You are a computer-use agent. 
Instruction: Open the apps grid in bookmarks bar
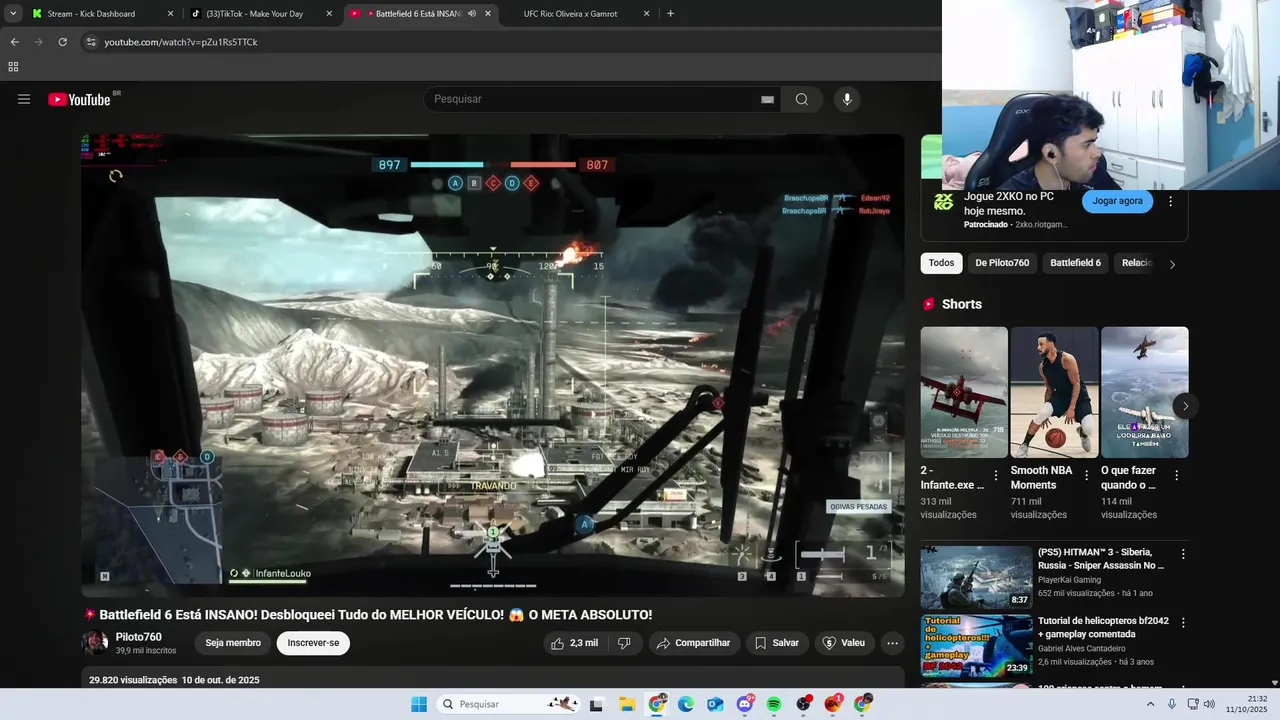pos(13,67)
